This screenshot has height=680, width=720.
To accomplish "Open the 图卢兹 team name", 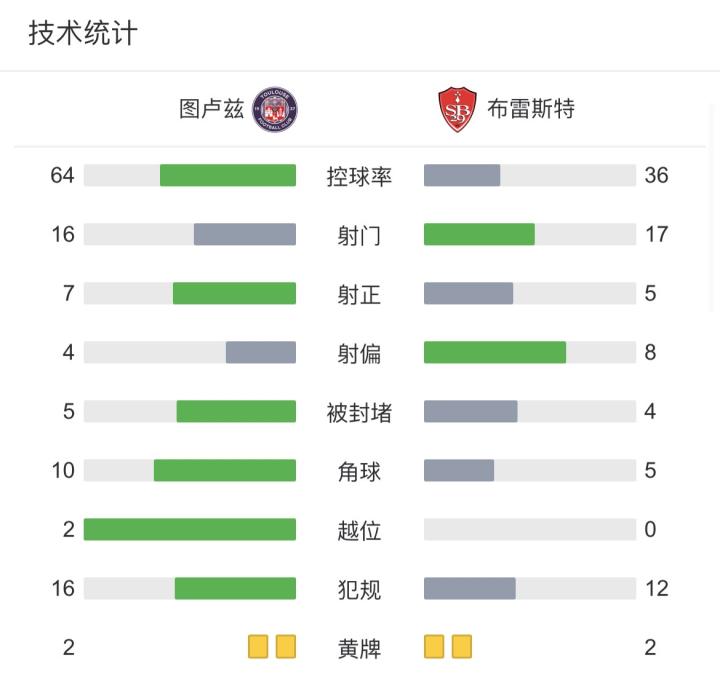I will click(x=212, y=109).
